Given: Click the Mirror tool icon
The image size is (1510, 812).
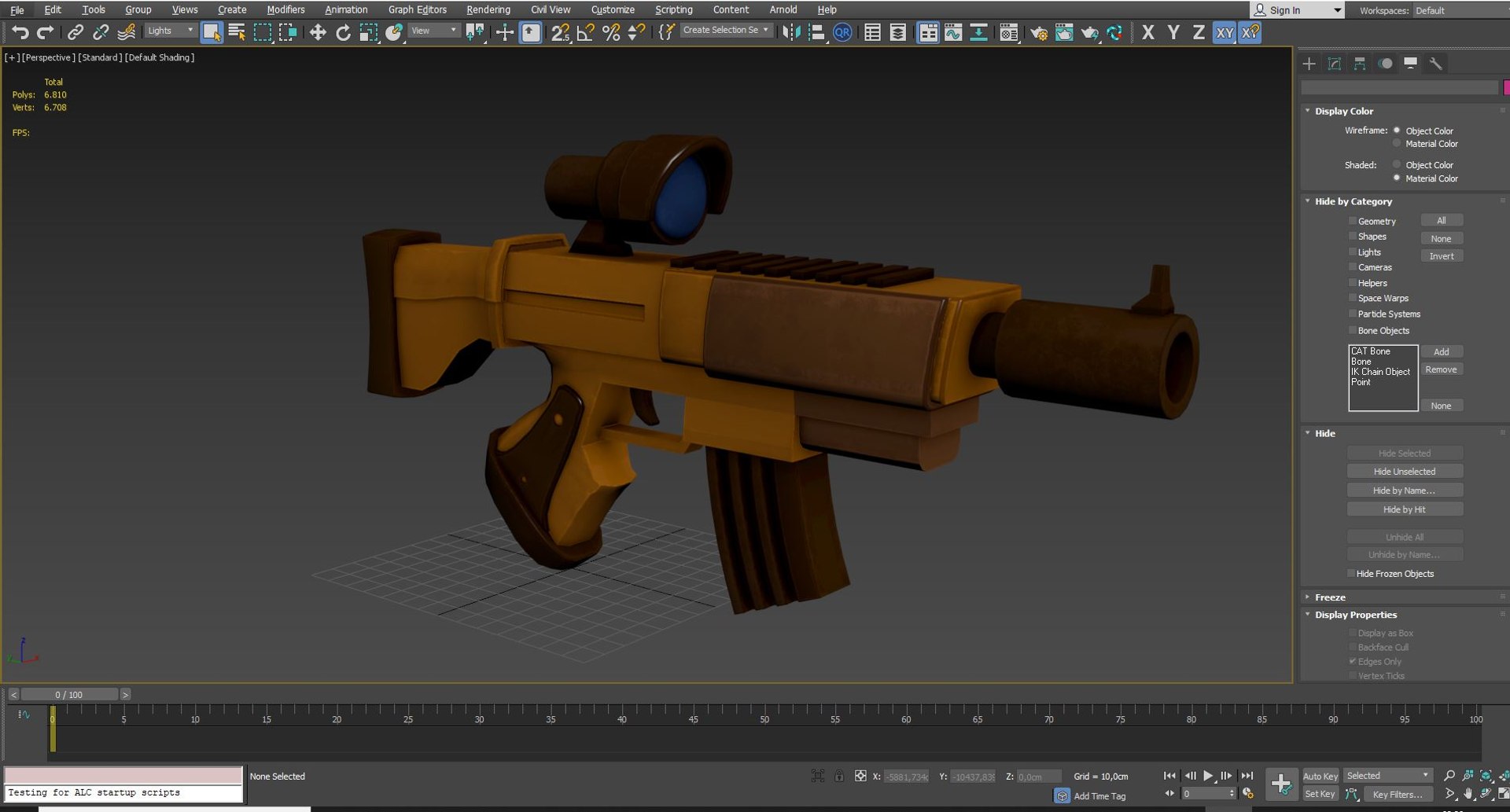Looking at the screenshot, I should coord(791,32).
